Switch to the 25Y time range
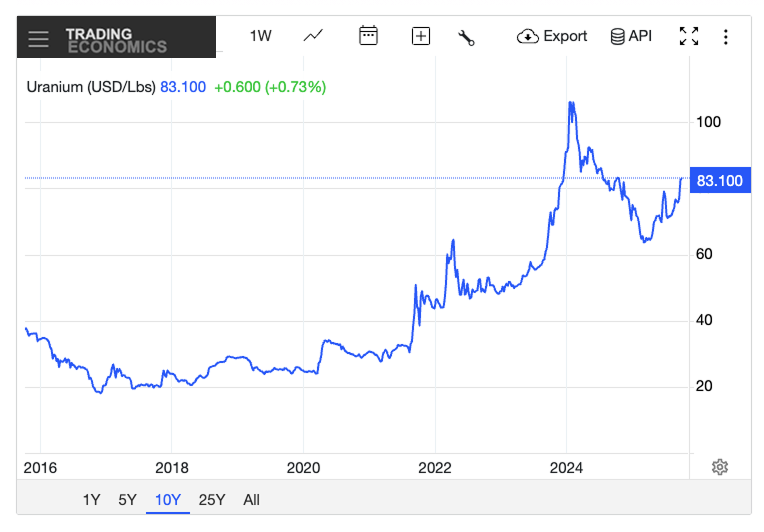 pyautogui.click(x=212, y=499)
